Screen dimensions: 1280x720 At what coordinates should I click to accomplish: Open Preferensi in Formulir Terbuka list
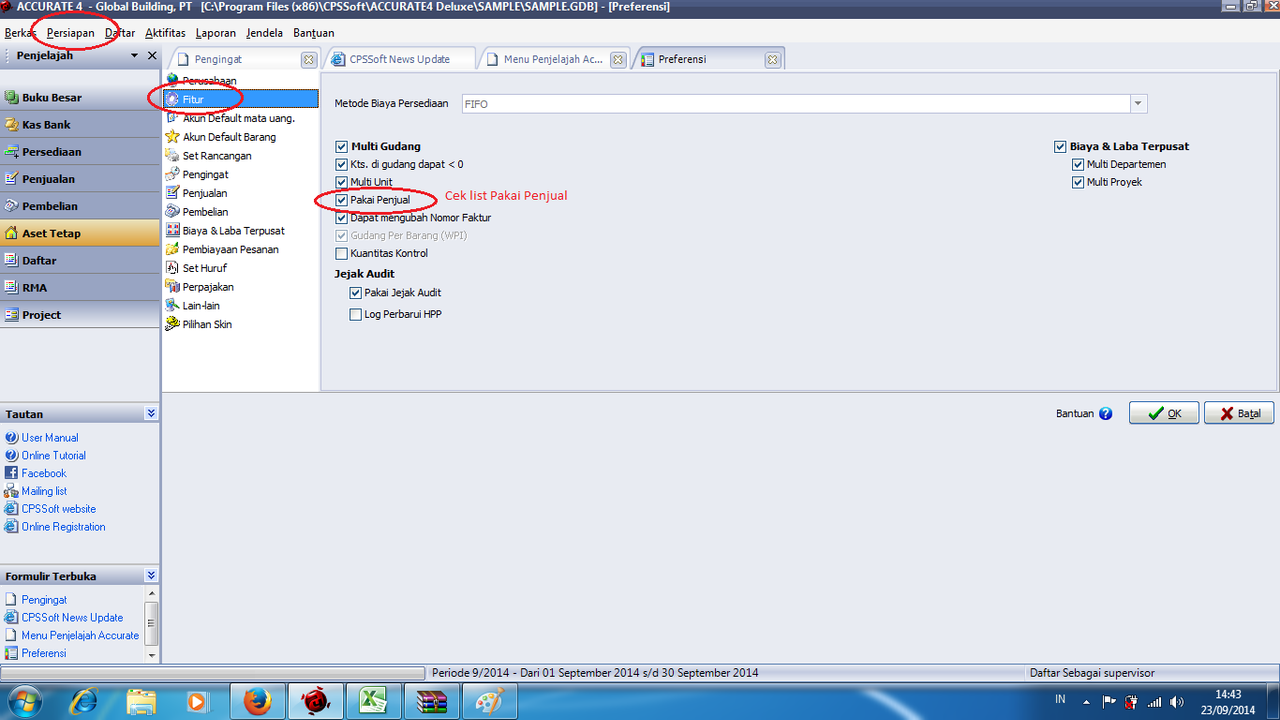point(44,653)
